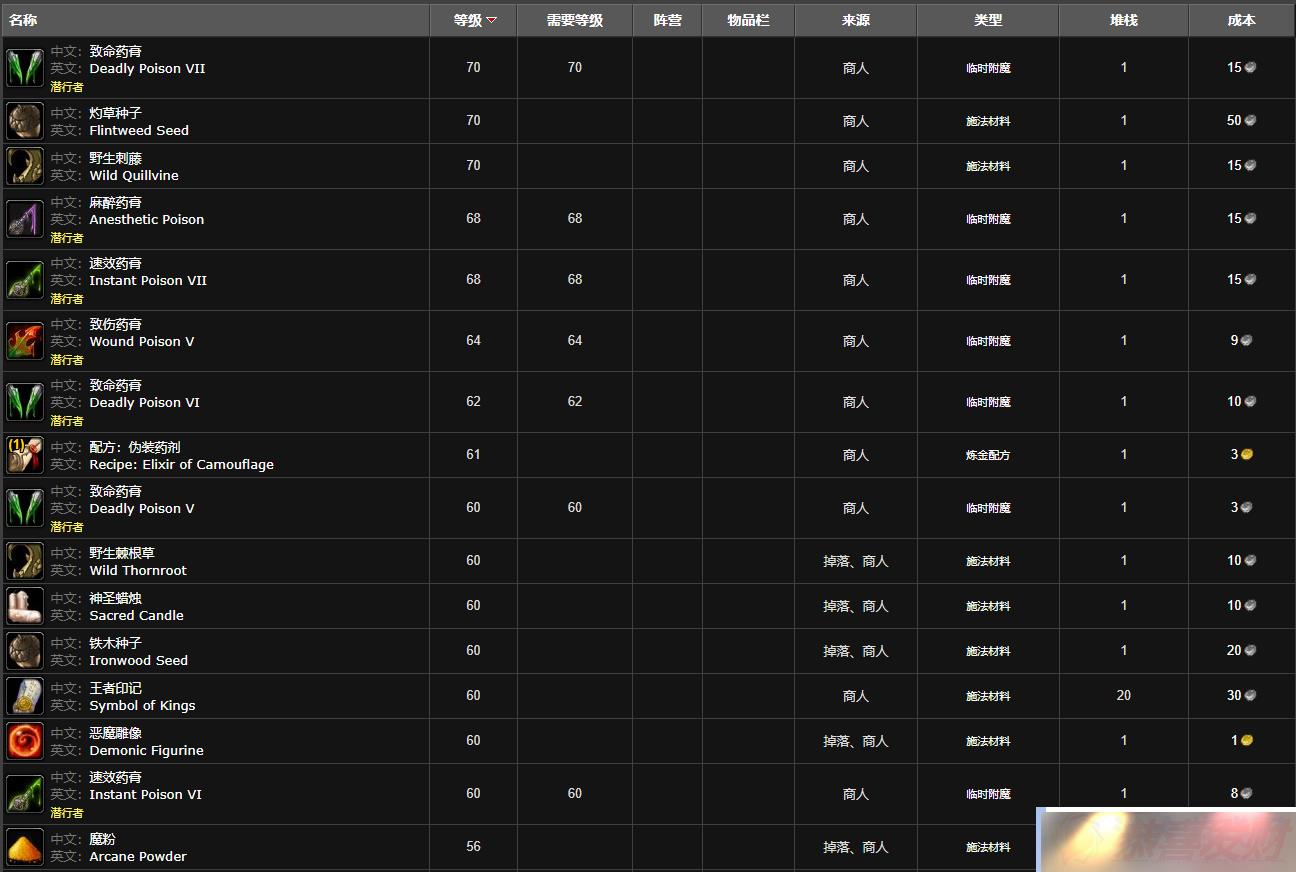Click the 潜行者 class label under Anesthetic Poison
This screenshot has height=872, width=1296.
coord(67,238)
